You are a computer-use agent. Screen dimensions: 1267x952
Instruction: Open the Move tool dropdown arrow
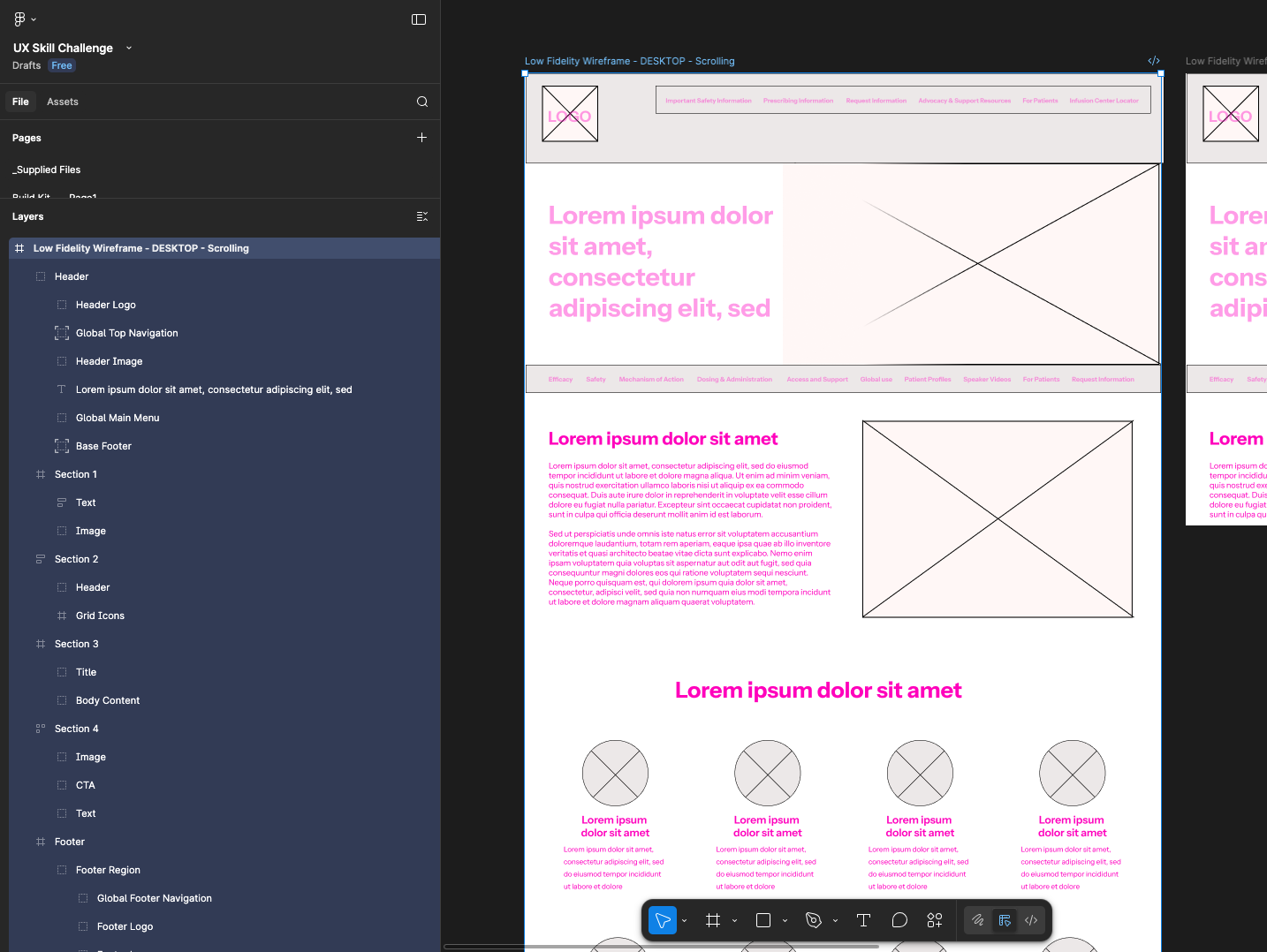684,920
